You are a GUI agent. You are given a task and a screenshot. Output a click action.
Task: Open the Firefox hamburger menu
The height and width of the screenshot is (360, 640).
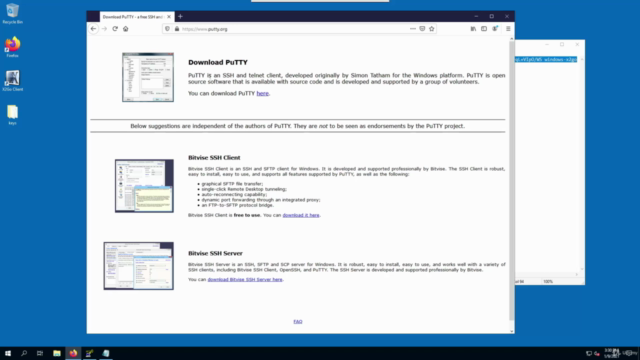pyautogui.click(x=508, y=29)
